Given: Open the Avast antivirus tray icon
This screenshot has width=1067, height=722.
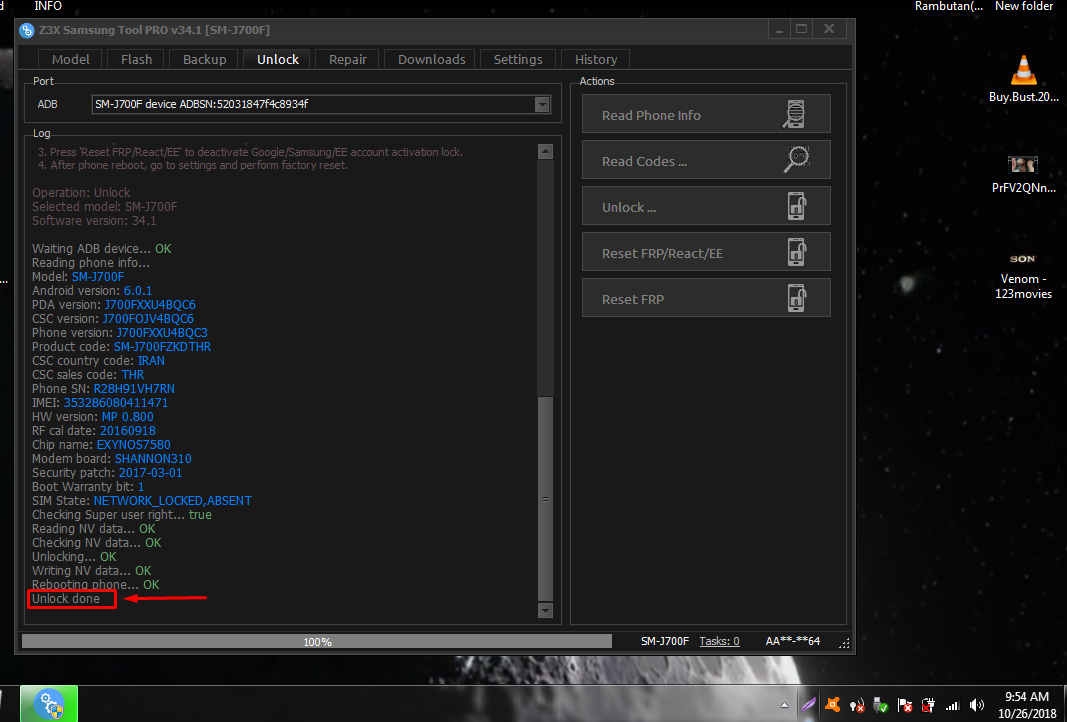Looking at the screenshot, I should point(832,705).
